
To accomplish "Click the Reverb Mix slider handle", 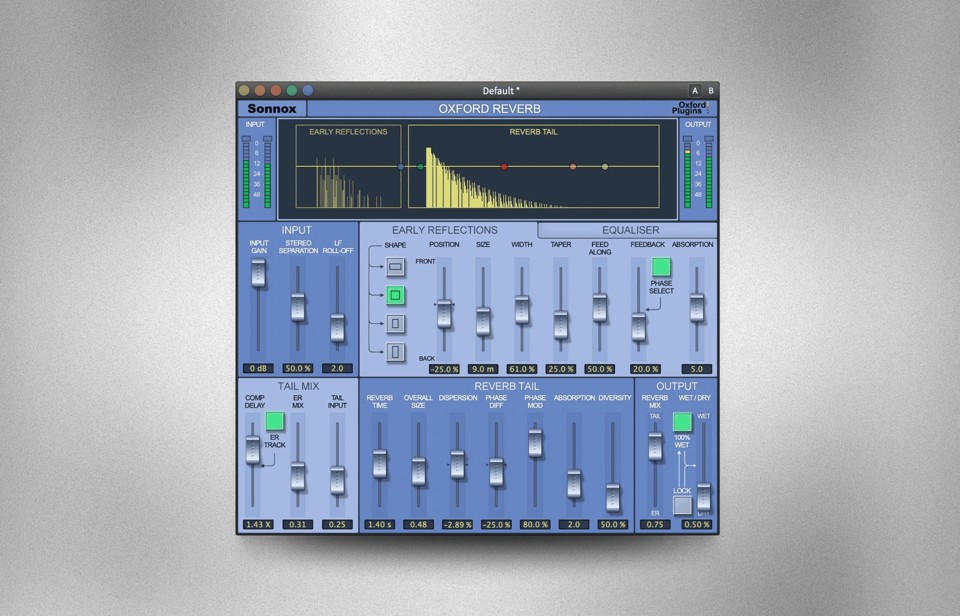I will click(x=655, y=446).
